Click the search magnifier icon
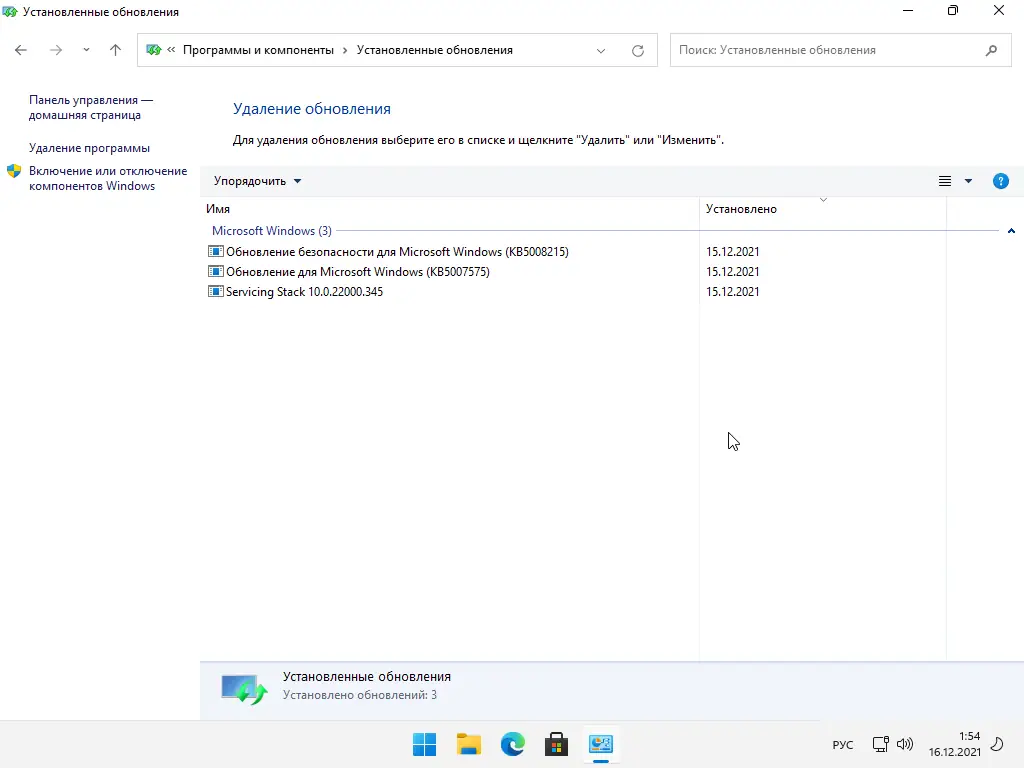Image resolution: width=1024 pixels, height=768 pixels. 991,50
